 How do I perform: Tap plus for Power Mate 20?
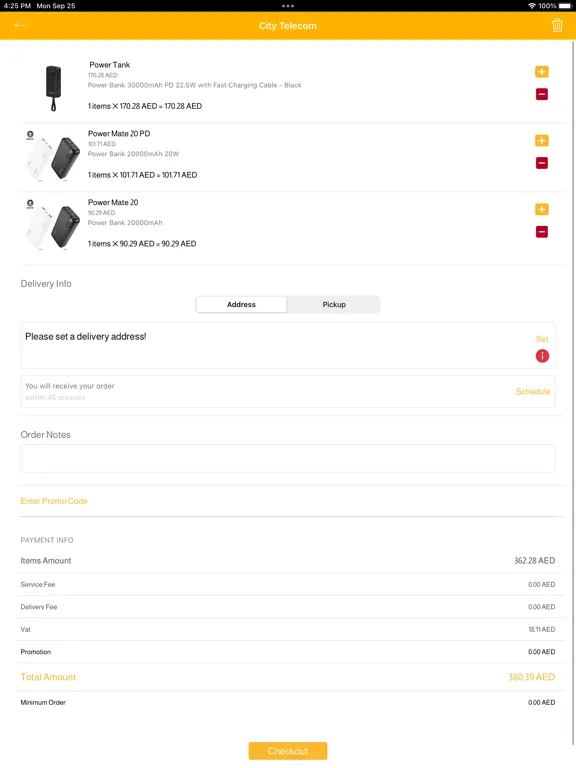click(x=541, y=210)
